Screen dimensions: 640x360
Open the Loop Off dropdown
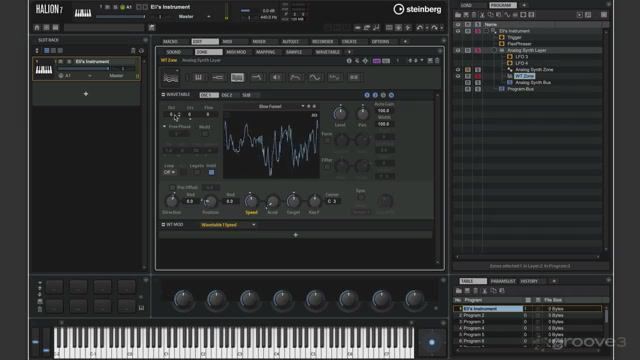coord(169,172)
